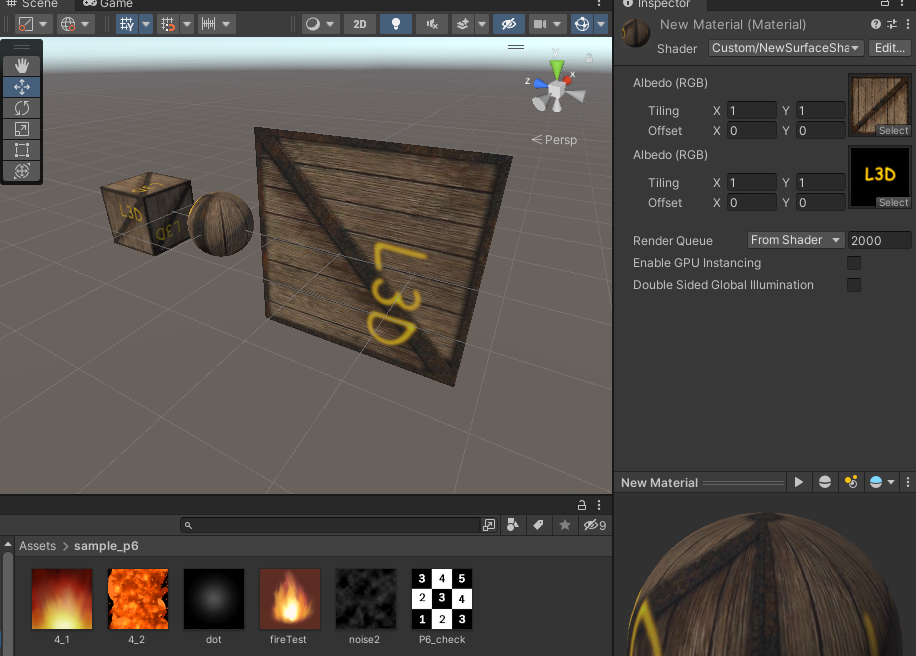916x656 pixels.
Task: Toggle hidden packages count icon
Action: (595, 525)
